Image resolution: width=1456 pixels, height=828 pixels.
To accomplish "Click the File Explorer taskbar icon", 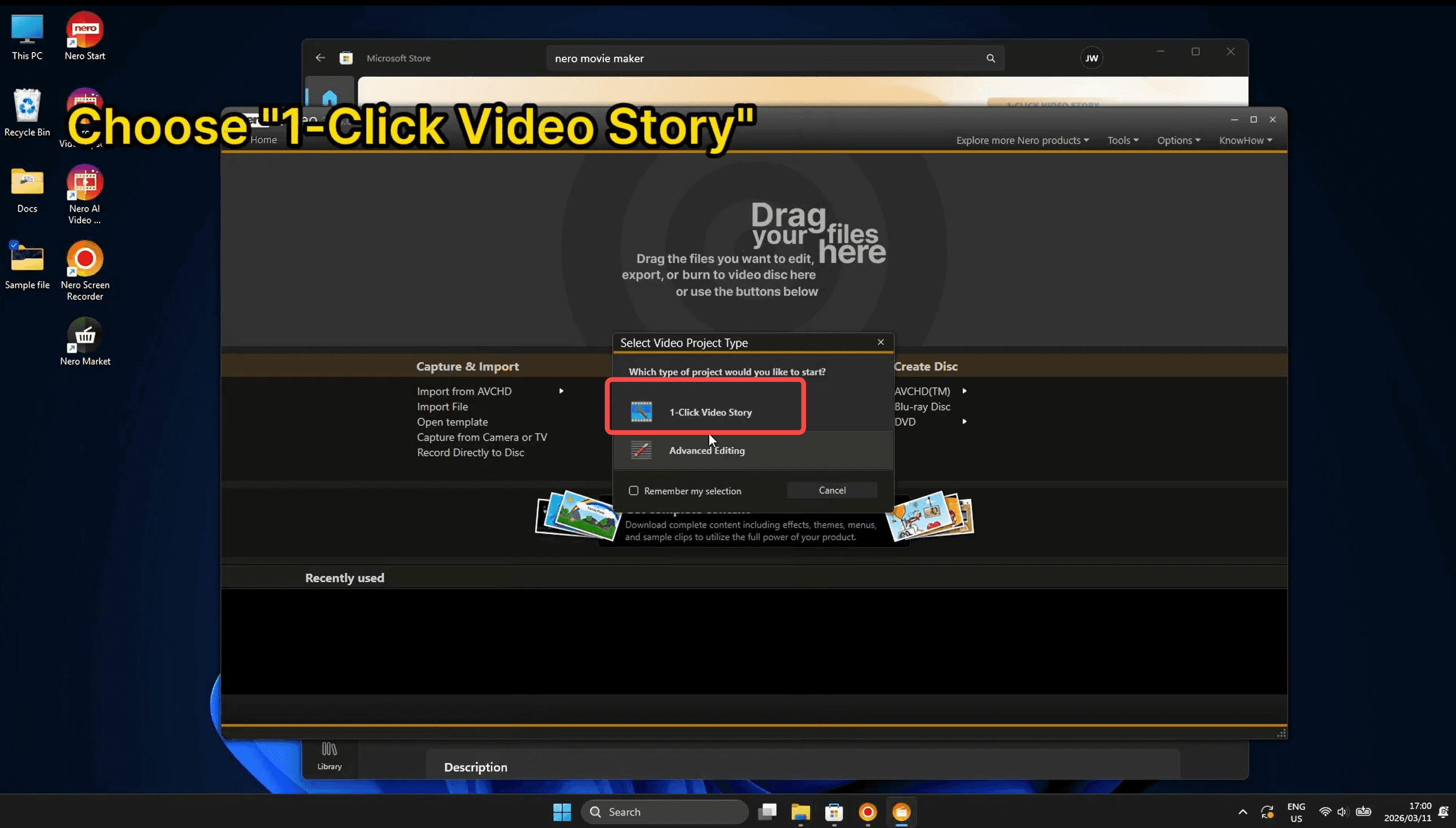I will (x=800, y=812).
